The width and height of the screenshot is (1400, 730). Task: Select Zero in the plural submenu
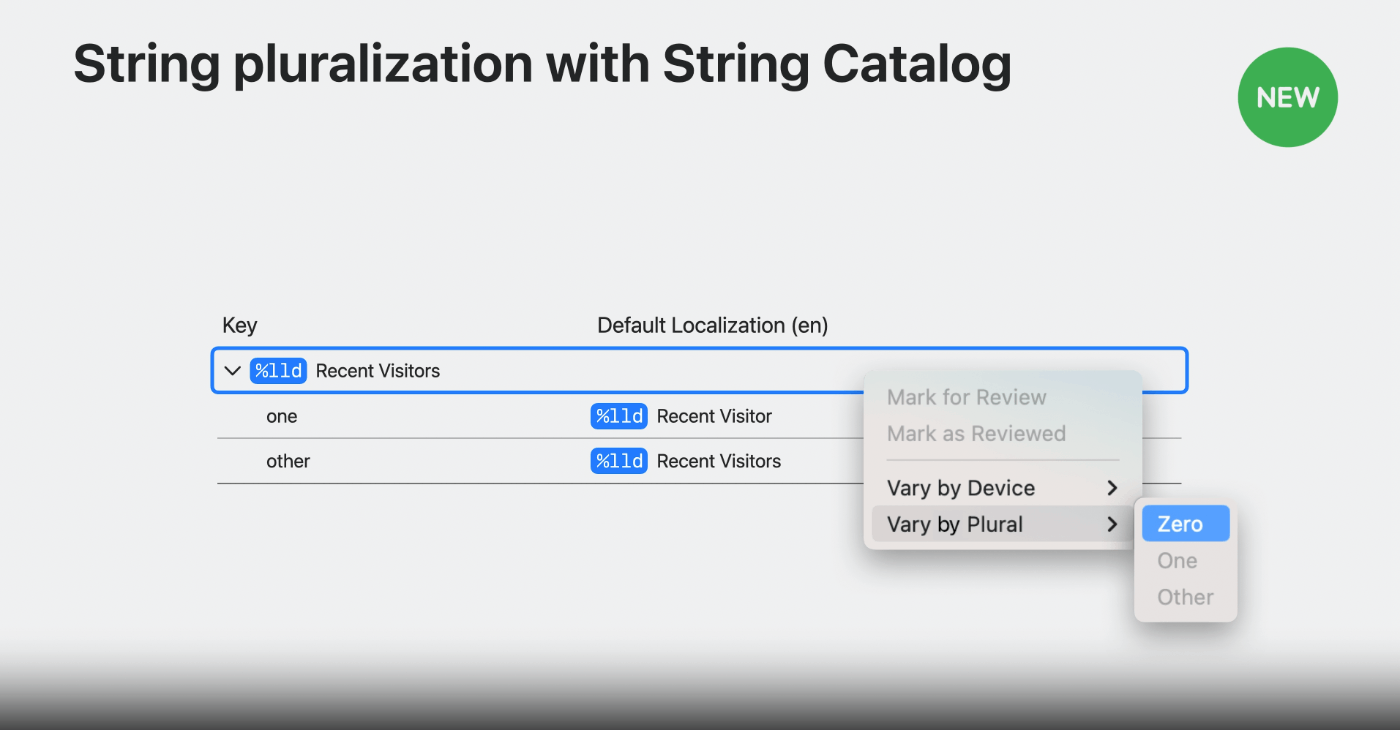click(1186, 524)
